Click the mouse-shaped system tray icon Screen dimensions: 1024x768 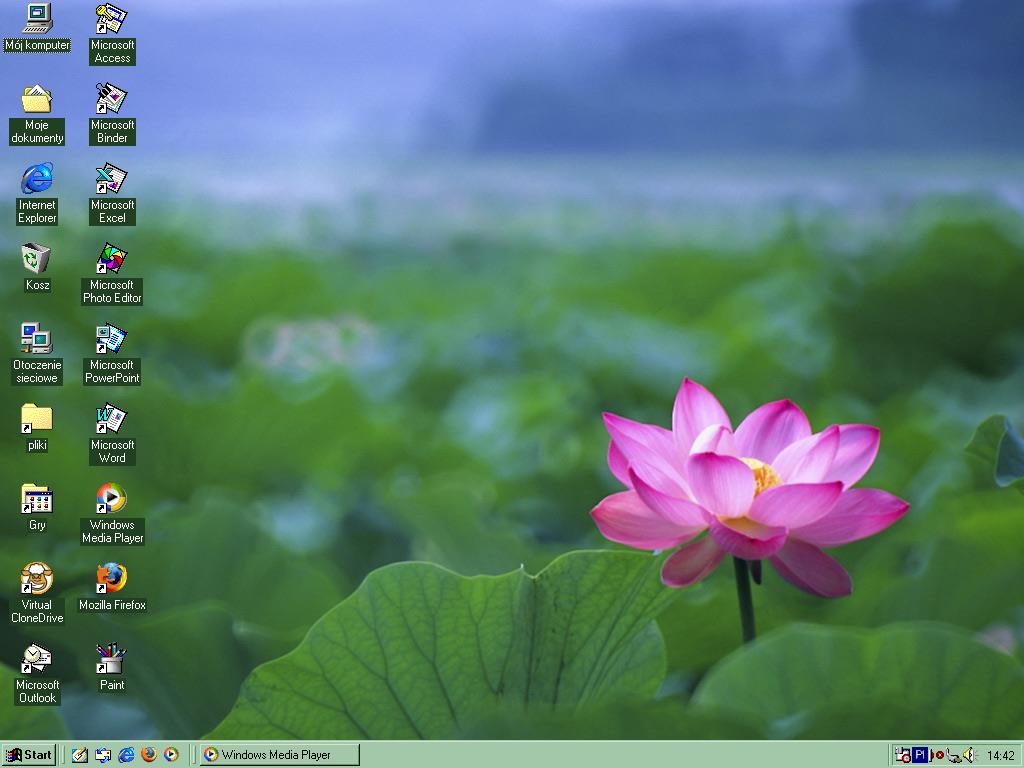coord(953,756)
